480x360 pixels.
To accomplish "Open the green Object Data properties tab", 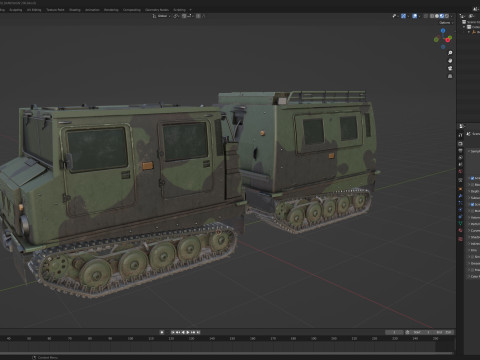I will (x=460, y=223).
